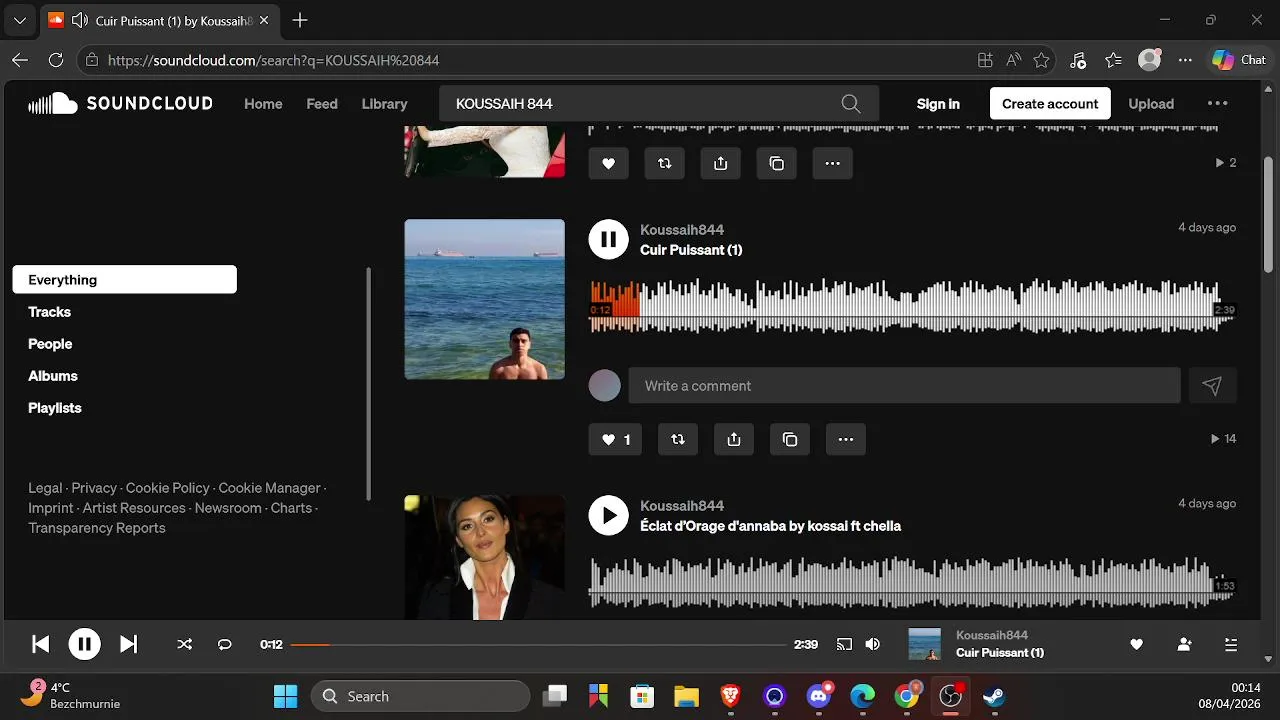Toggle shuffle in player bar
1280x720 pixels.
(184, 645)
